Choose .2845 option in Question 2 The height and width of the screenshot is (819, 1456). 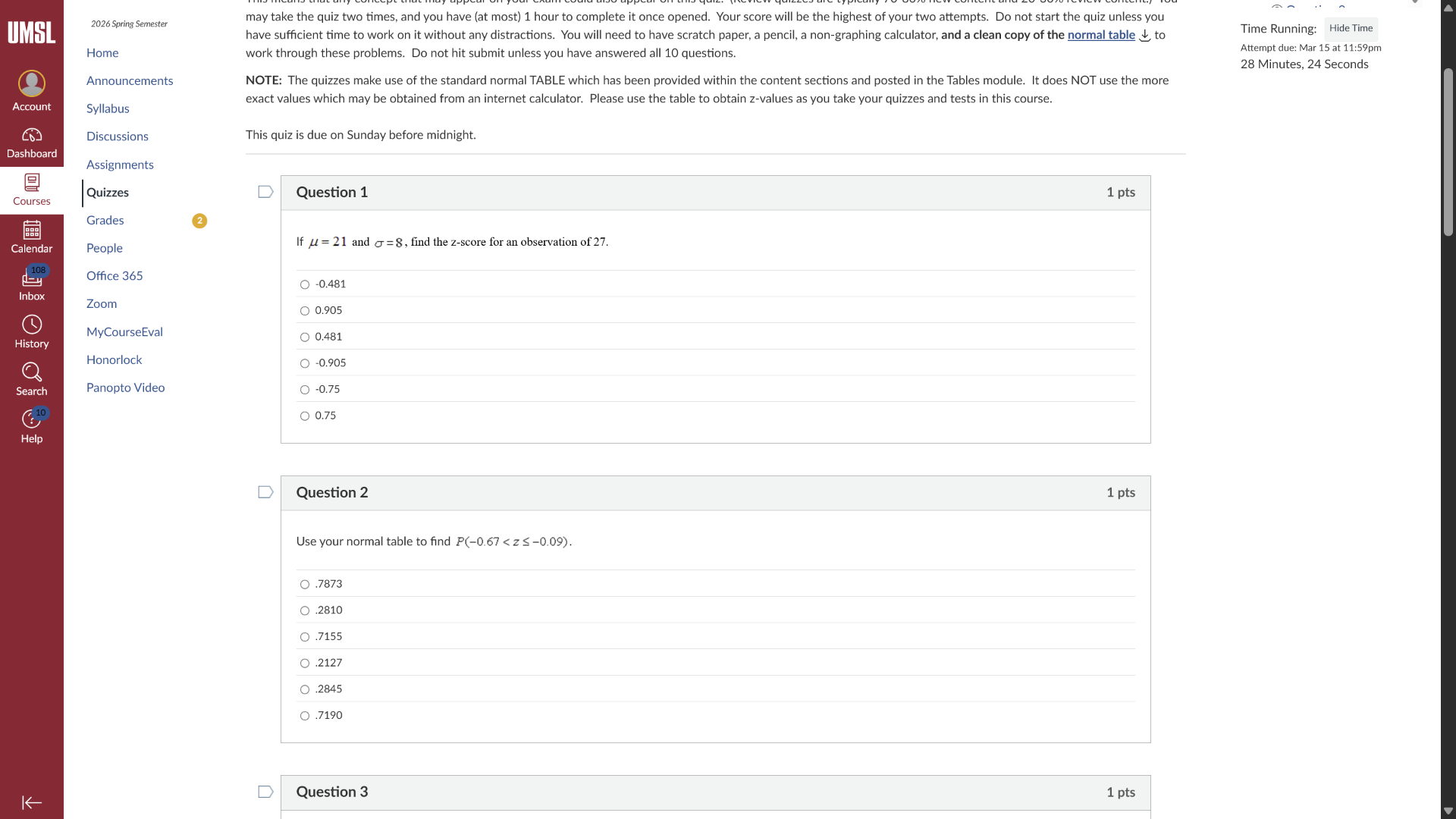(305, 690)
